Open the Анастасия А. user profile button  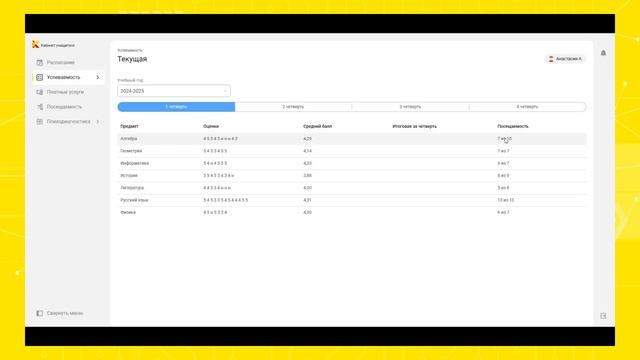pos(565,59)
